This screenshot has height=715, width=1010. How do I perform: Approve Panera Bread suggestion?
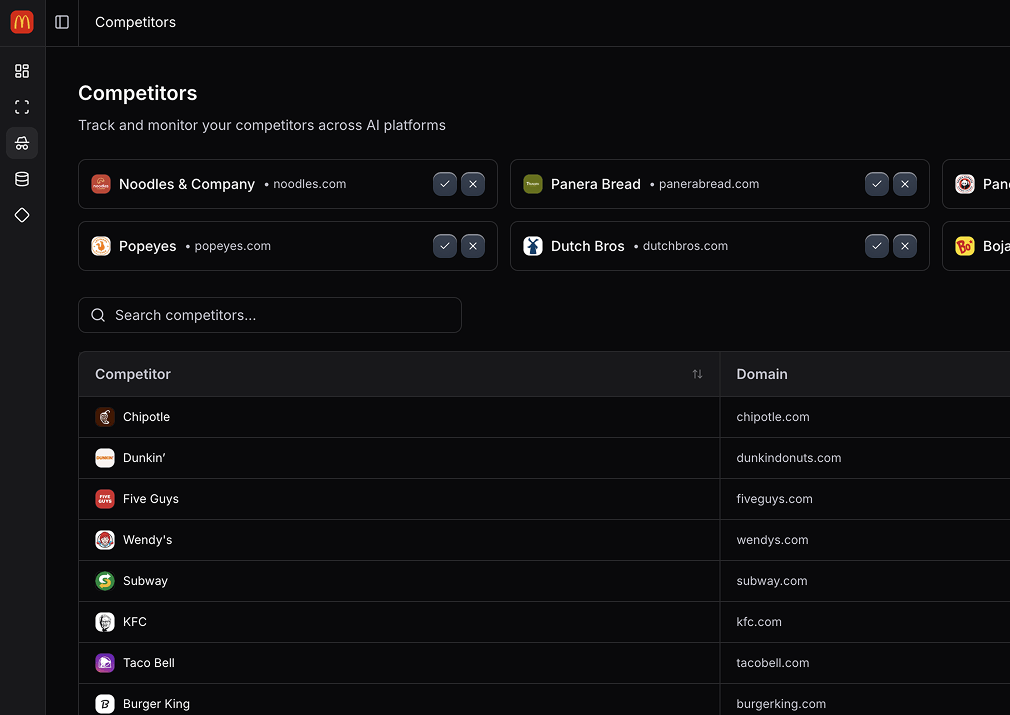(877, 184)
